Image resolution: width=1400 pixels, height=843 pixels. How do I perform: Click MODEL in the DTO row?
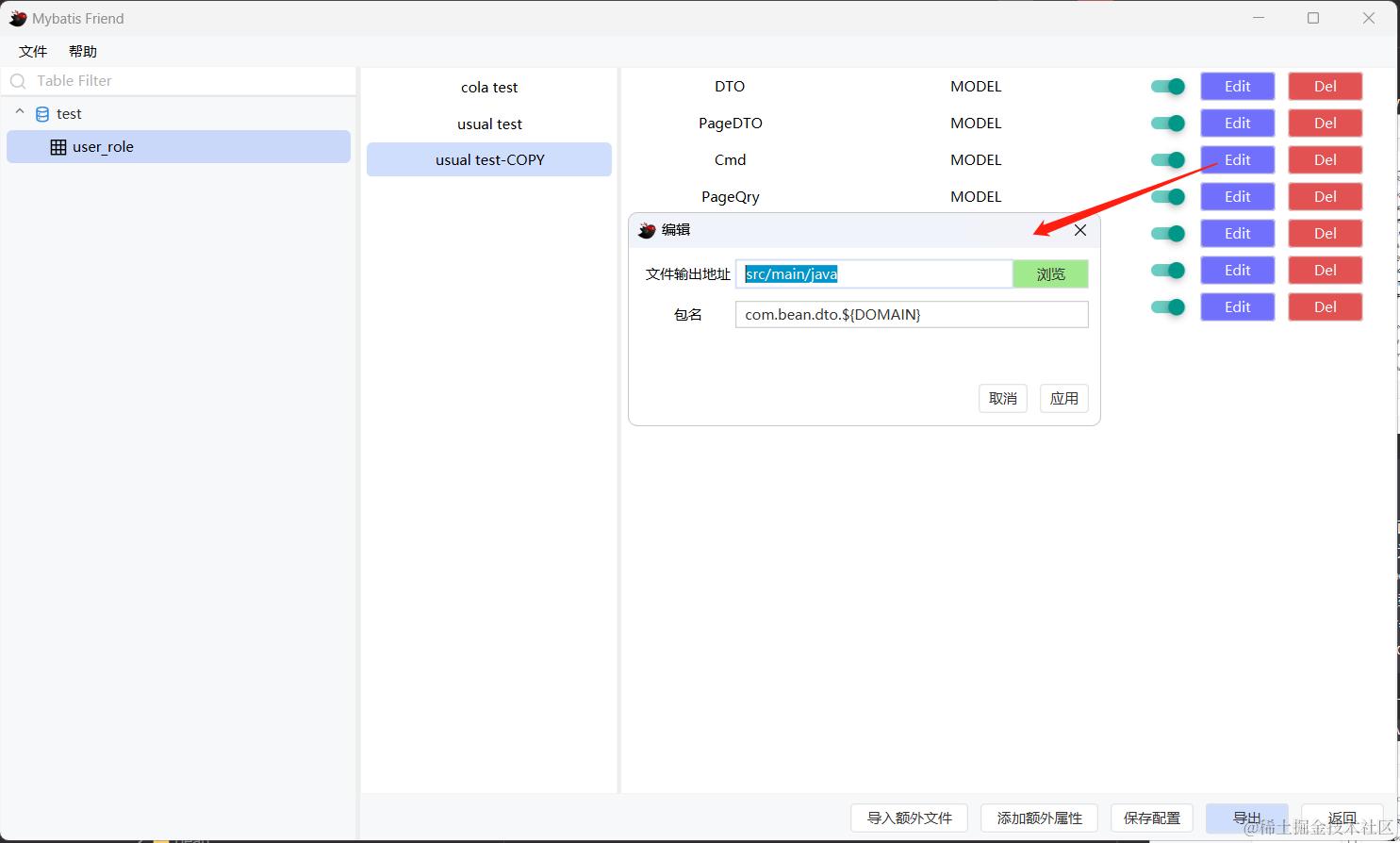976,87
